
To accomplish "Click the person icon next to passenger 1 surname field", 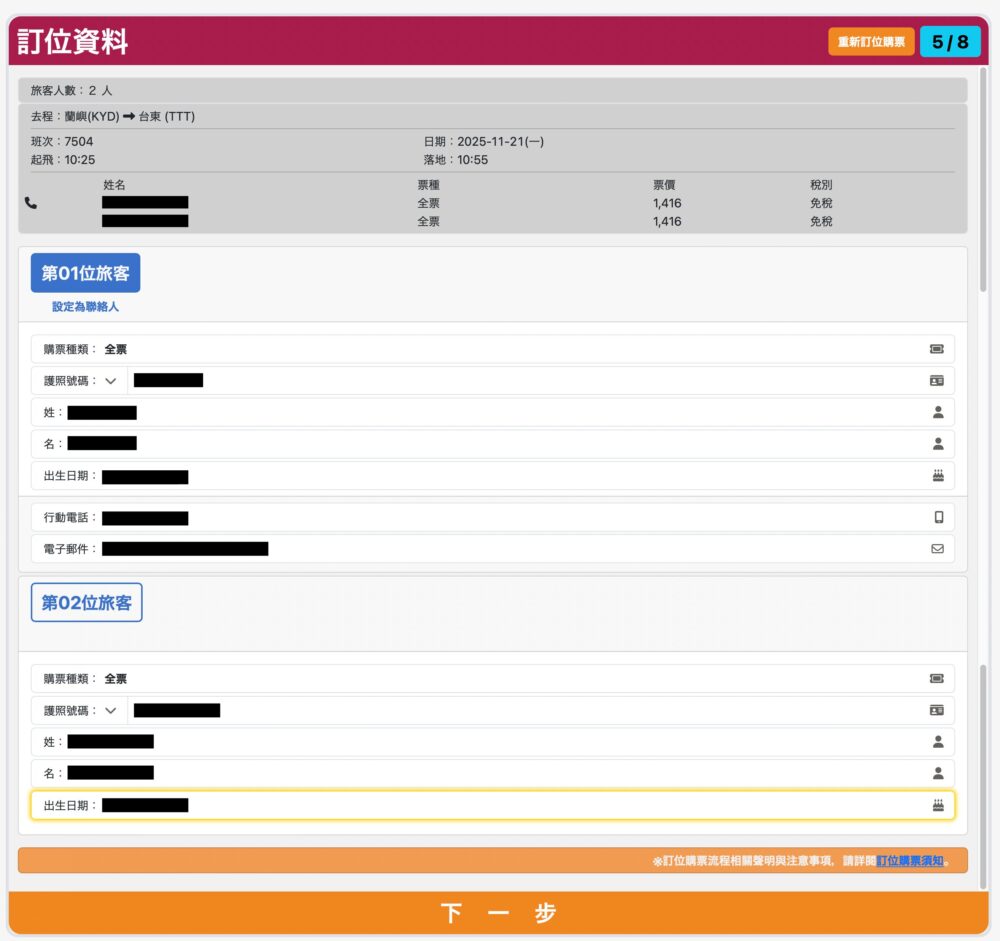I will [x=936, y=412].
